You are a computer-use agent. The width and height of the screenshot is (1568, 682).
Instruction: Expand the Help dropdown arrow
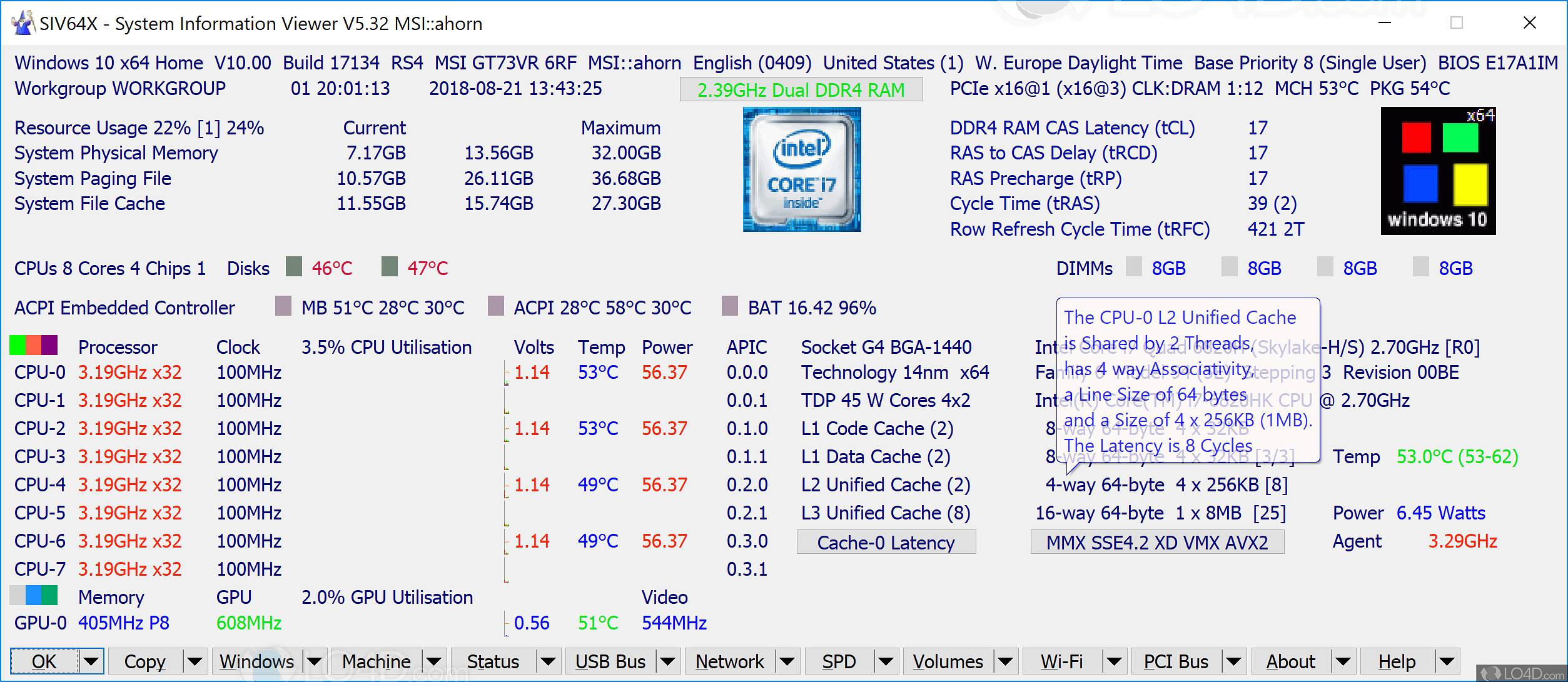coord(1447,661)
